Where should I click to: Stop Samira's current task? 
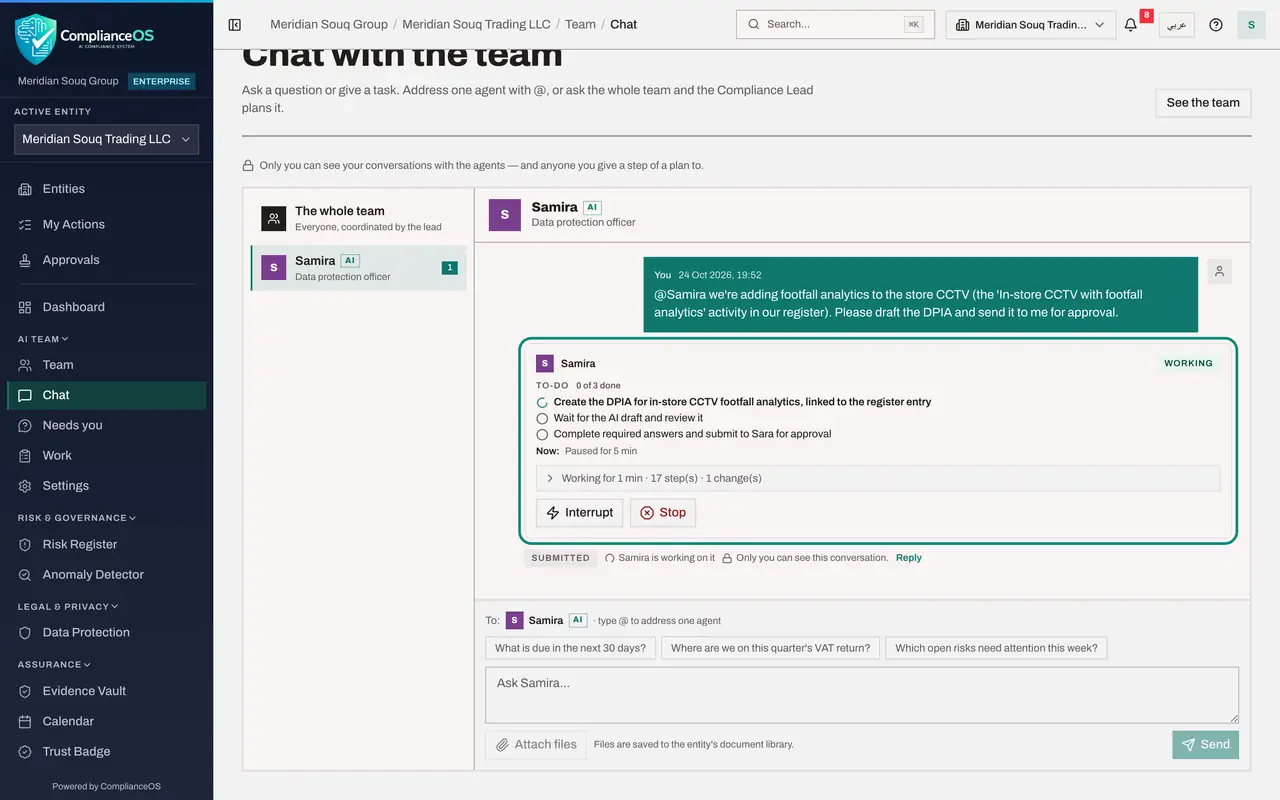663,513
